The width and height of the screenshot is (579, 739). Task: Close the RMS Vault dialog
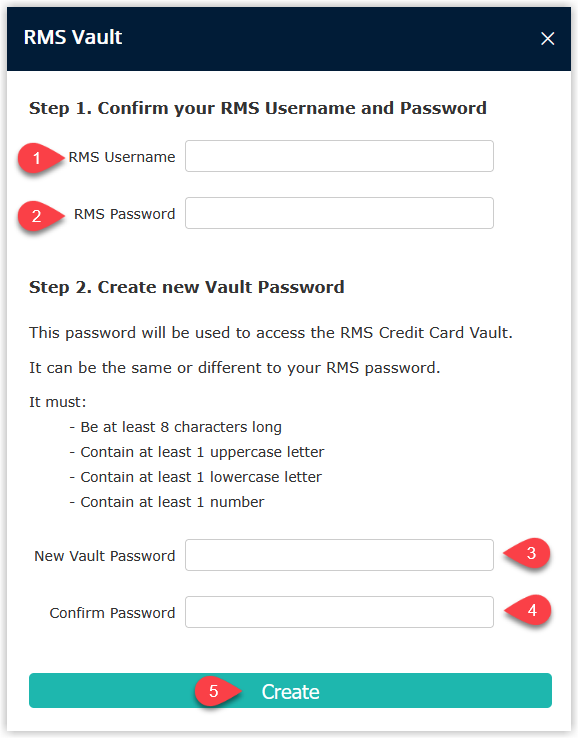(x=547, y=38)
